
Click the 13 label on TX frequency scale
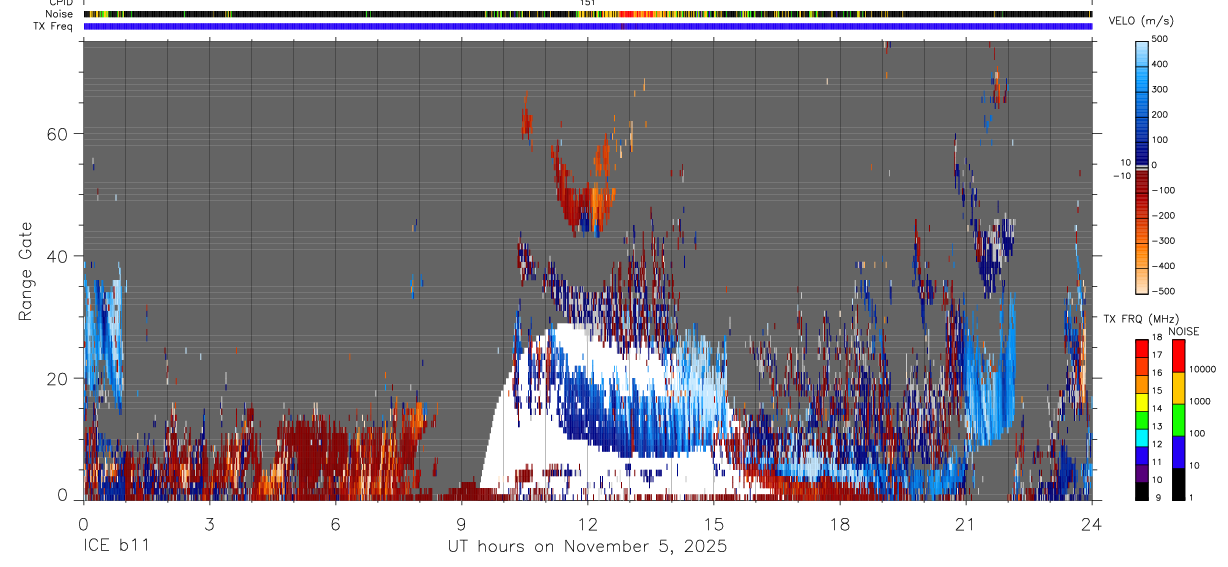pyautogui.click(x=1157, y=428)
